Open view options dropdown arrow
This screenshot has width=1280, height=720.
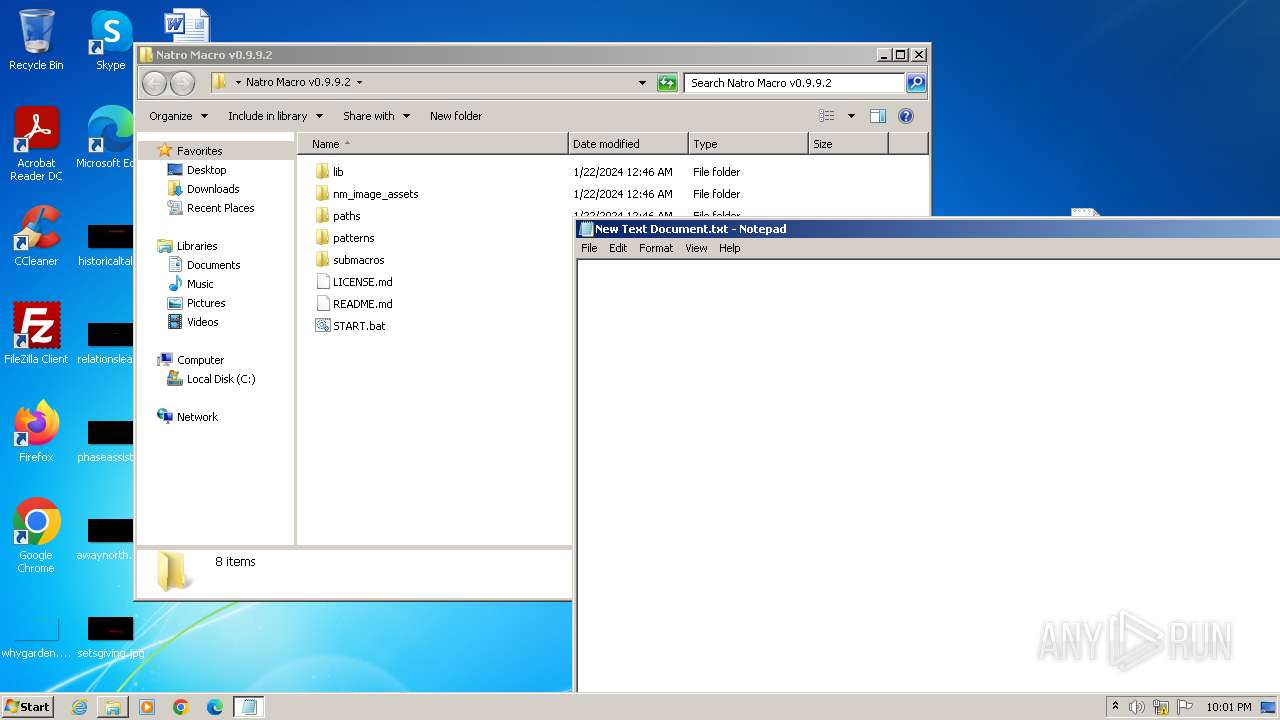click(851, 116)
